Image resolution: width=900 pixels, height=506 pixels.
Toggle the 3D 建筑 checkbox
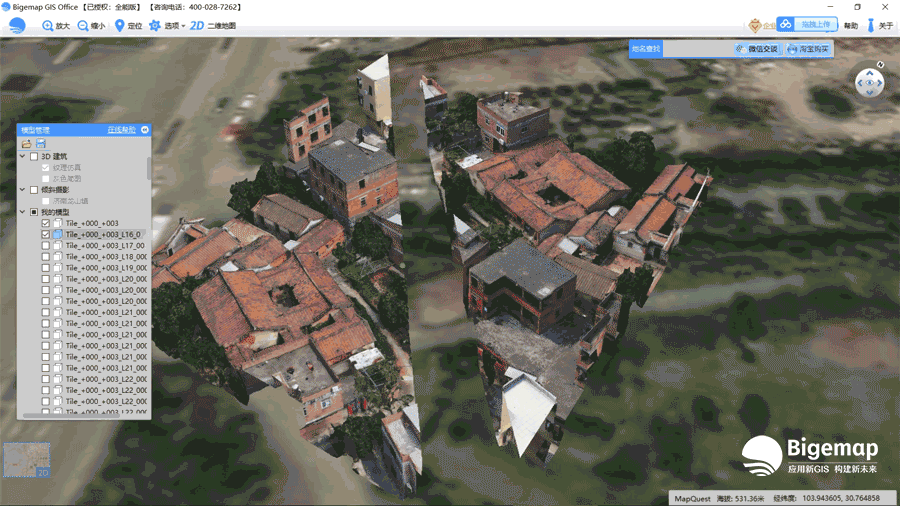coord(34,156)
